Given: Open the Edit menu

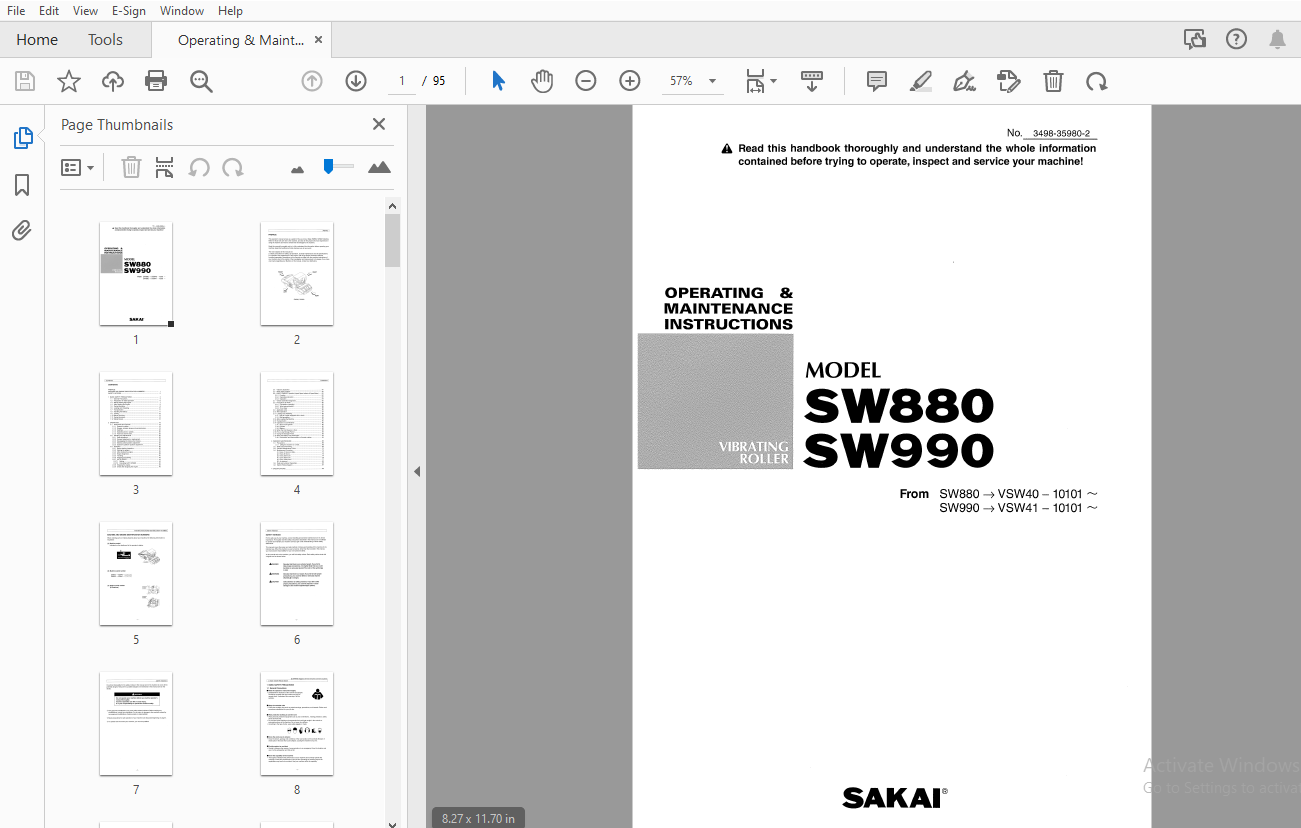Looking at the screenshot, I should pos(48,11).
